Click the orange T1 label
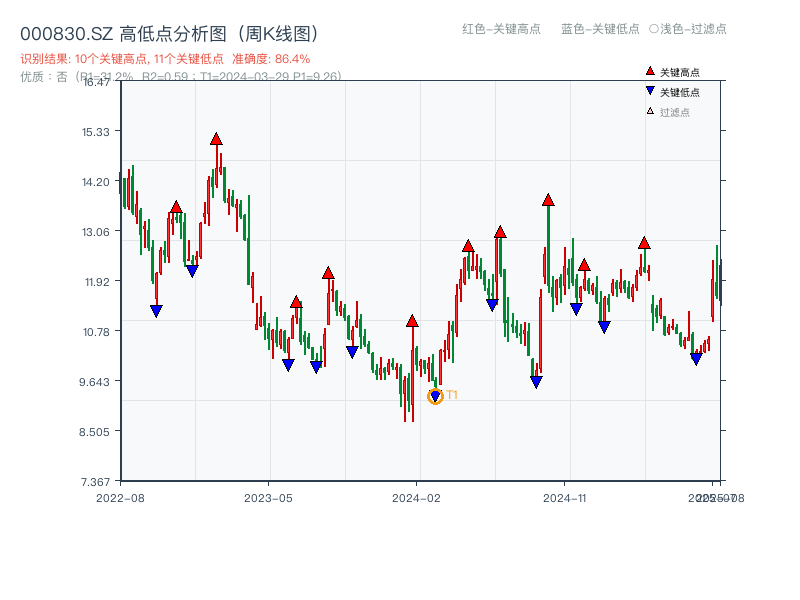 [452, 395]
